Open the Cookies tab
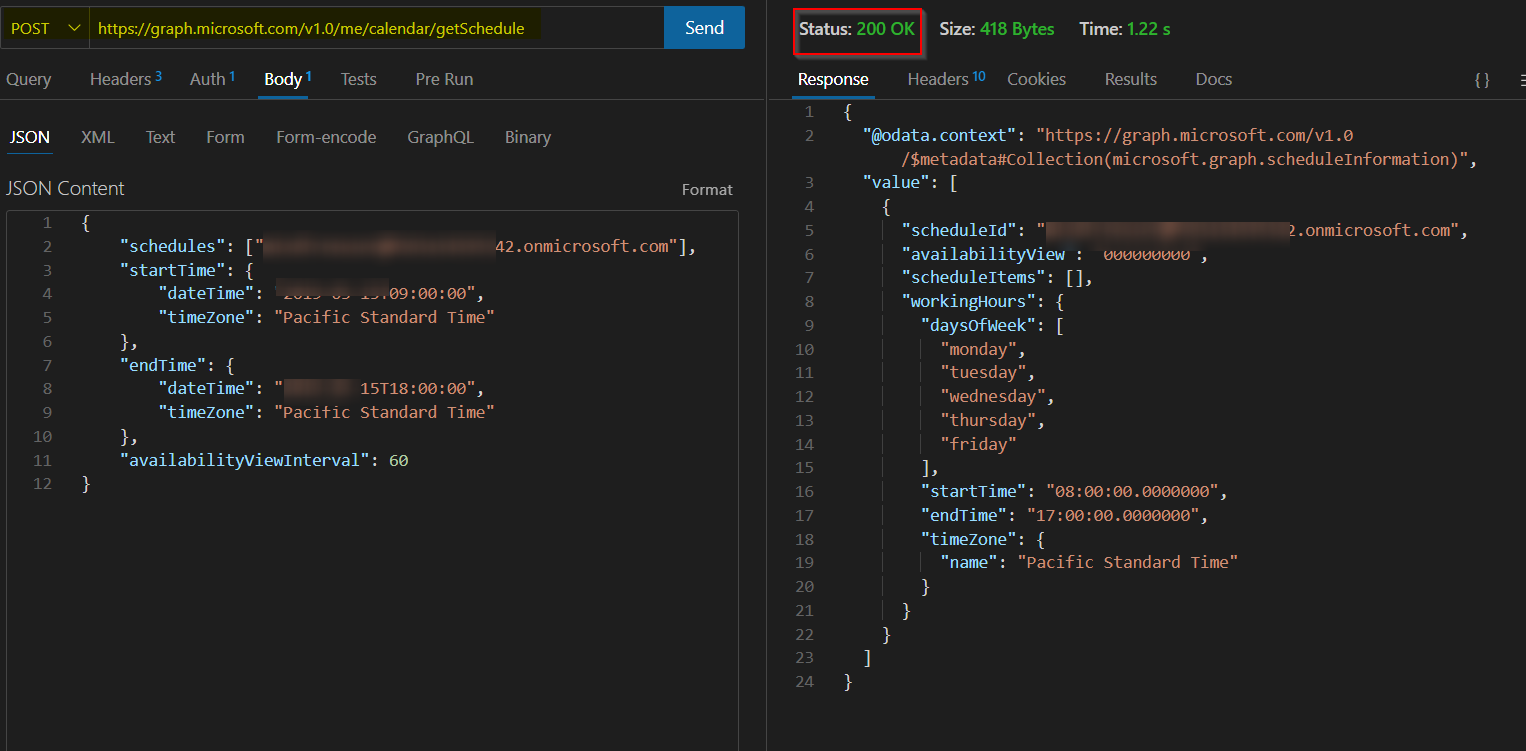The width and height of the screenshot is (1526, 751). (x=1036, y=79)
